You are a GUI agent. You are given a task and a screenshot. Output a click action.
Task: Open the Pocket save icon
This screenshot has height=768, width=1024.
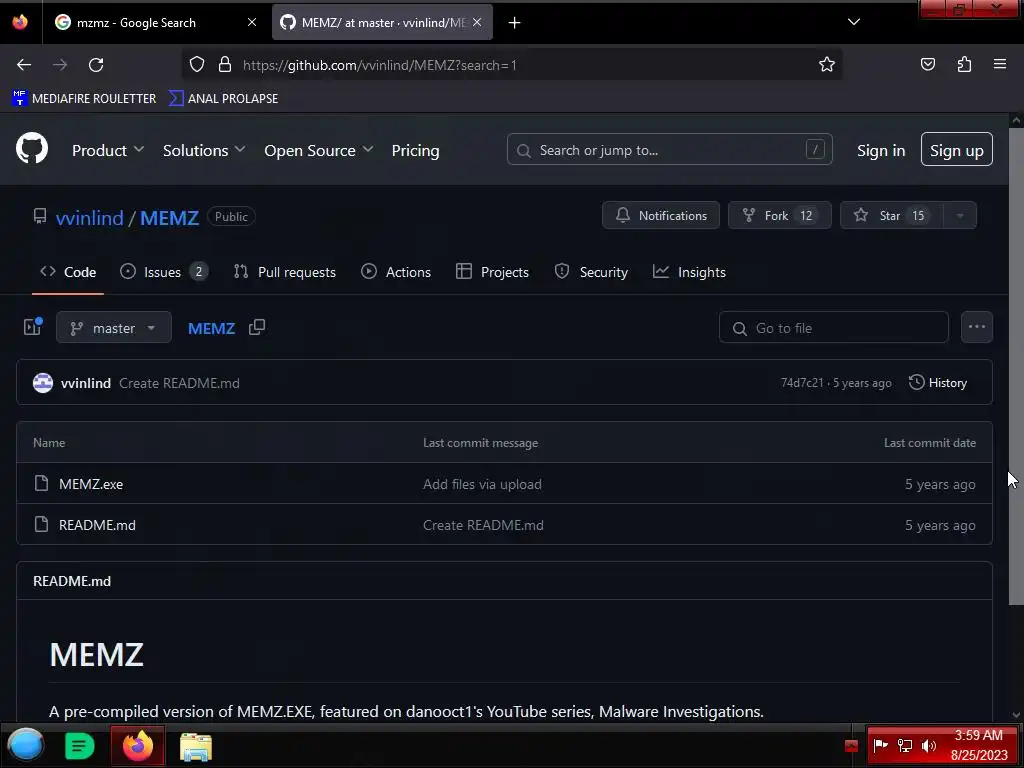[927, 64]
